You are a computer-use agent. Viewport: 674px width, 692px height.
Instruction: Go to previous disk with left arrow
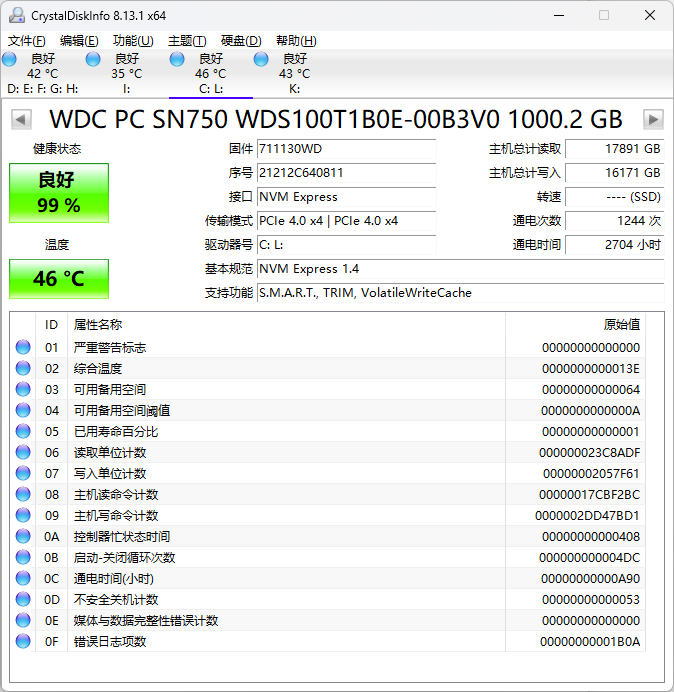point(21,119)
